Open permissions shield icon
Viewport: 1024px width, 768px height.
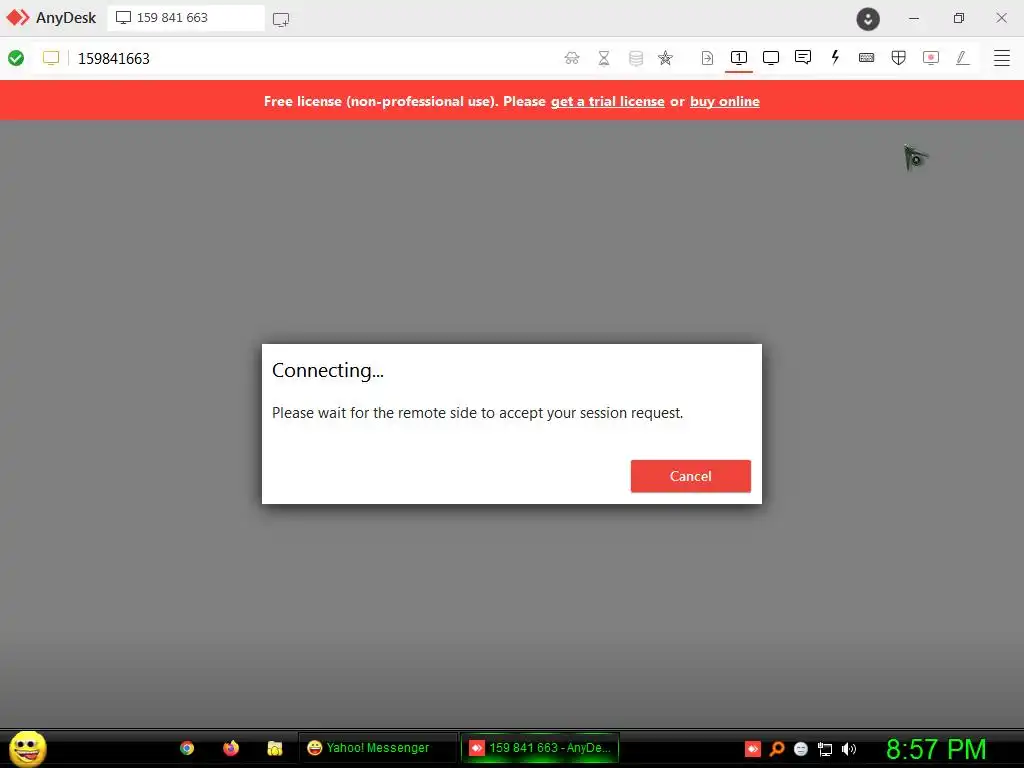[x=899, y=58]
